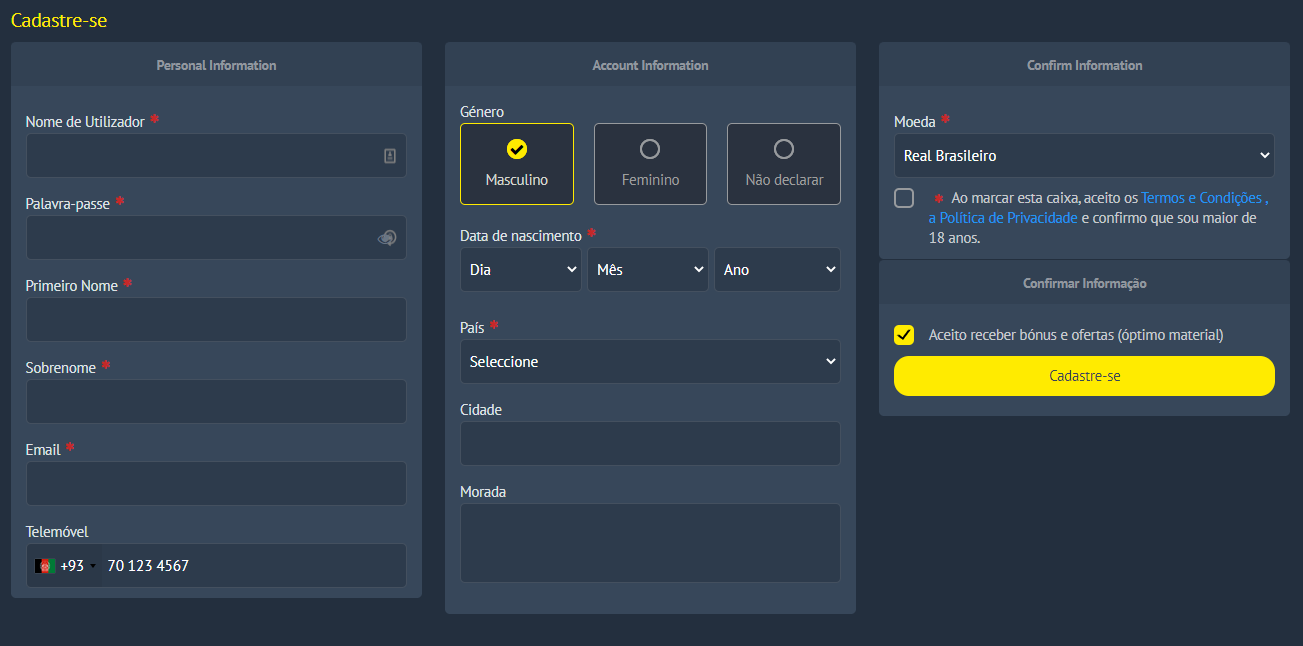Click the Data de nascimento label
Viewport: 1303px width, 646px height.
coord(521,236)
